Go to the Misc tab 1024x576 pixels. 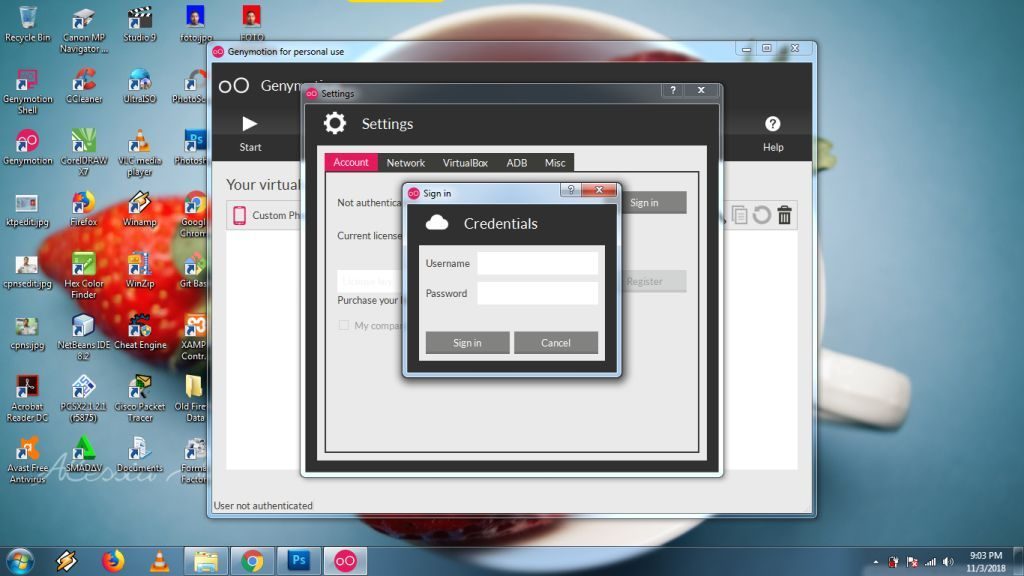pyautogui.click(x=555, y=163)
